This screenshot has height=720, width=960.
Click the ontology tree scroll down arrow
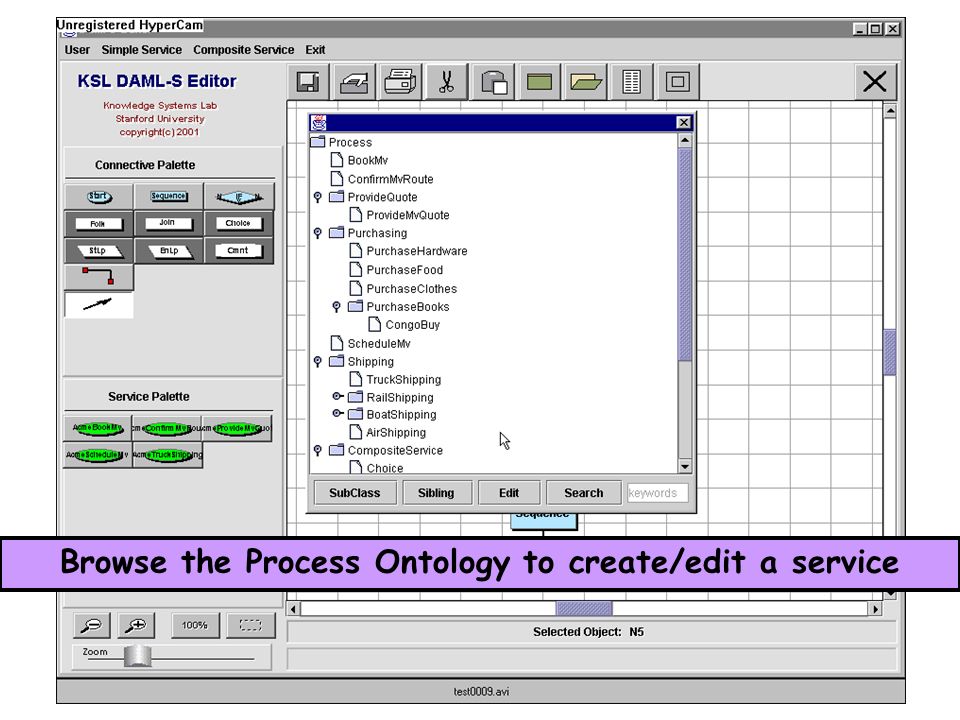[684, 467]
